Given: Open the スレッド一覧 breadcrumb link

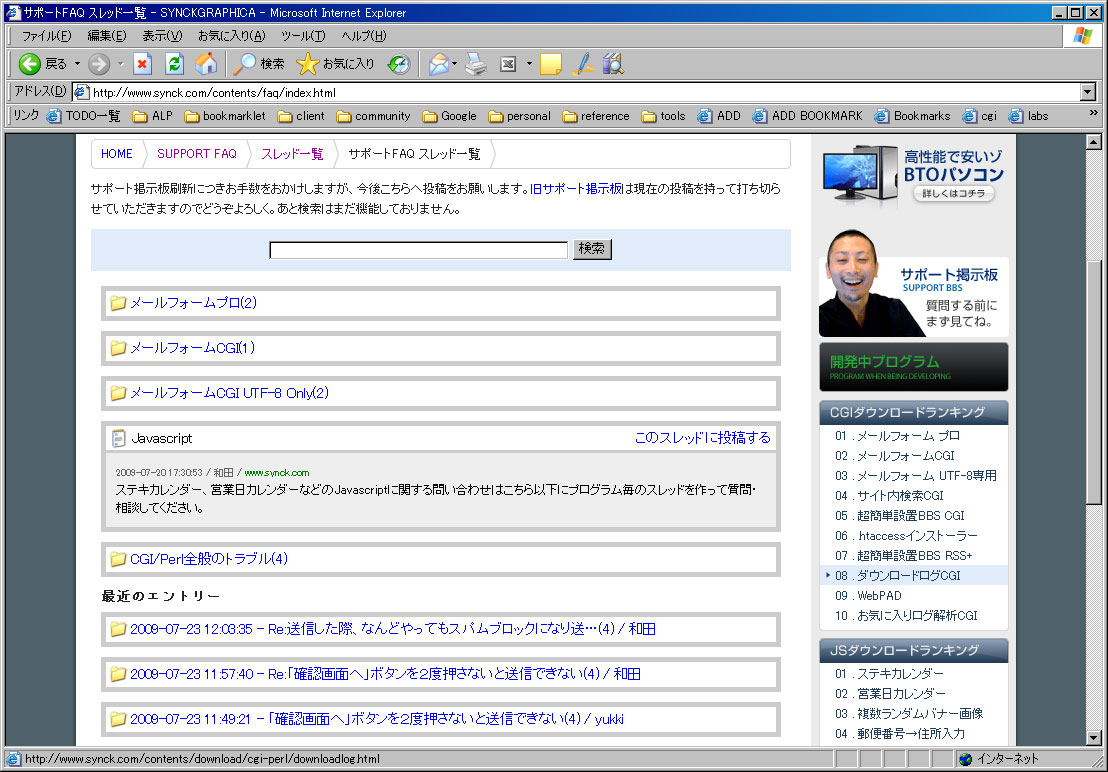Looking at the screenshot, I should click(292, 154).
